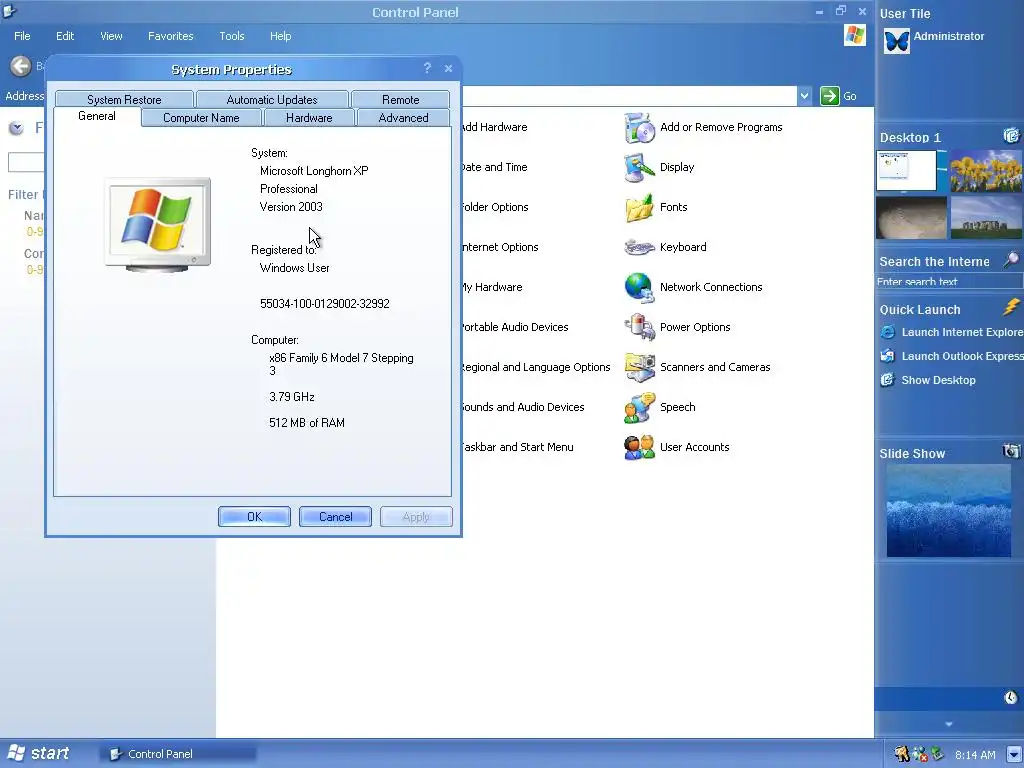Click the taskbar clock showing 8:14 AM
Image resolution: width=1024 pixels, height=768 pixels.
pyautogui.click(x=975, y=755)
